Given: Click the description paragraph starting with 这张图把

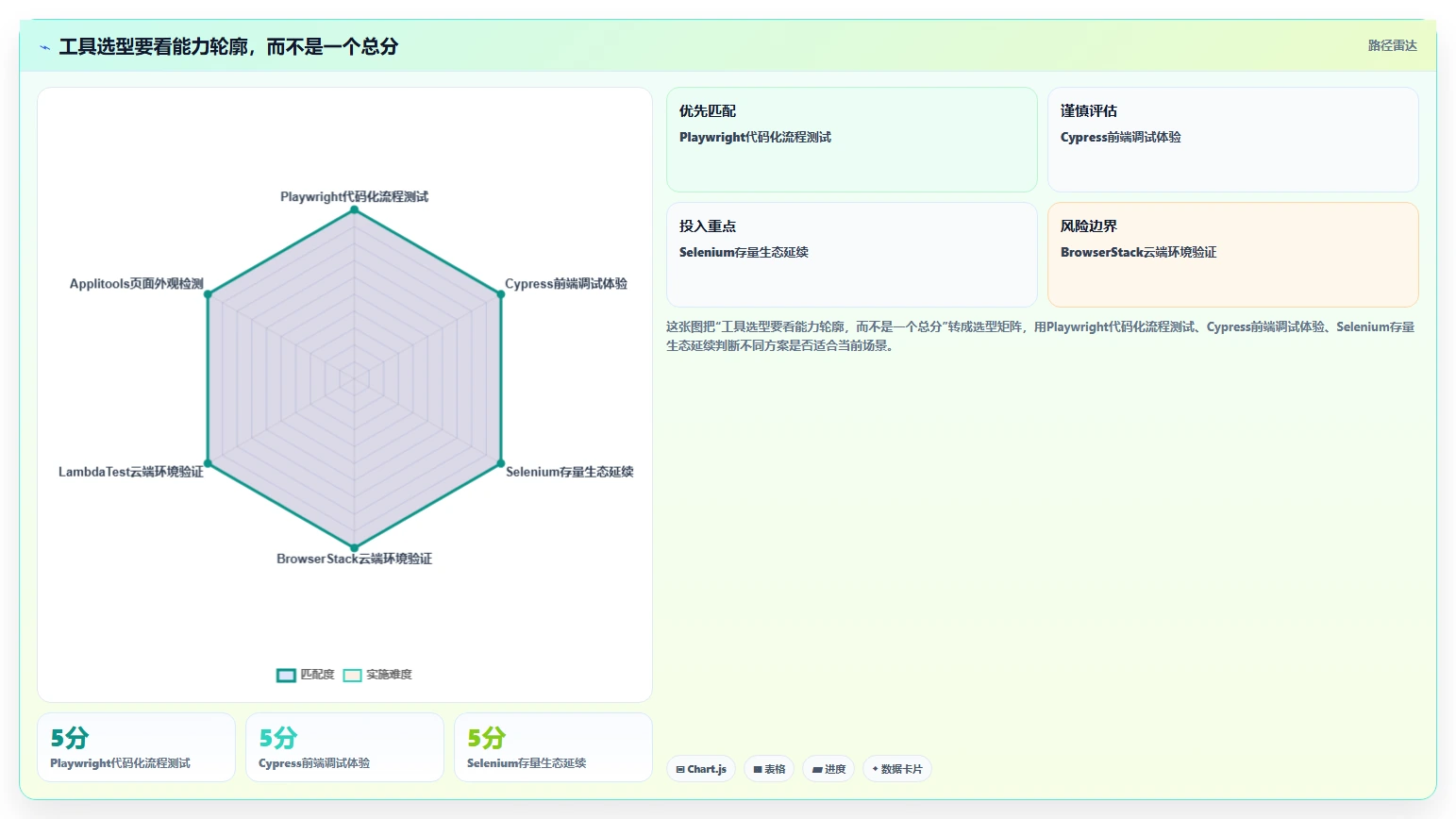Looking at the screenshot, I should click(1040, 336).
